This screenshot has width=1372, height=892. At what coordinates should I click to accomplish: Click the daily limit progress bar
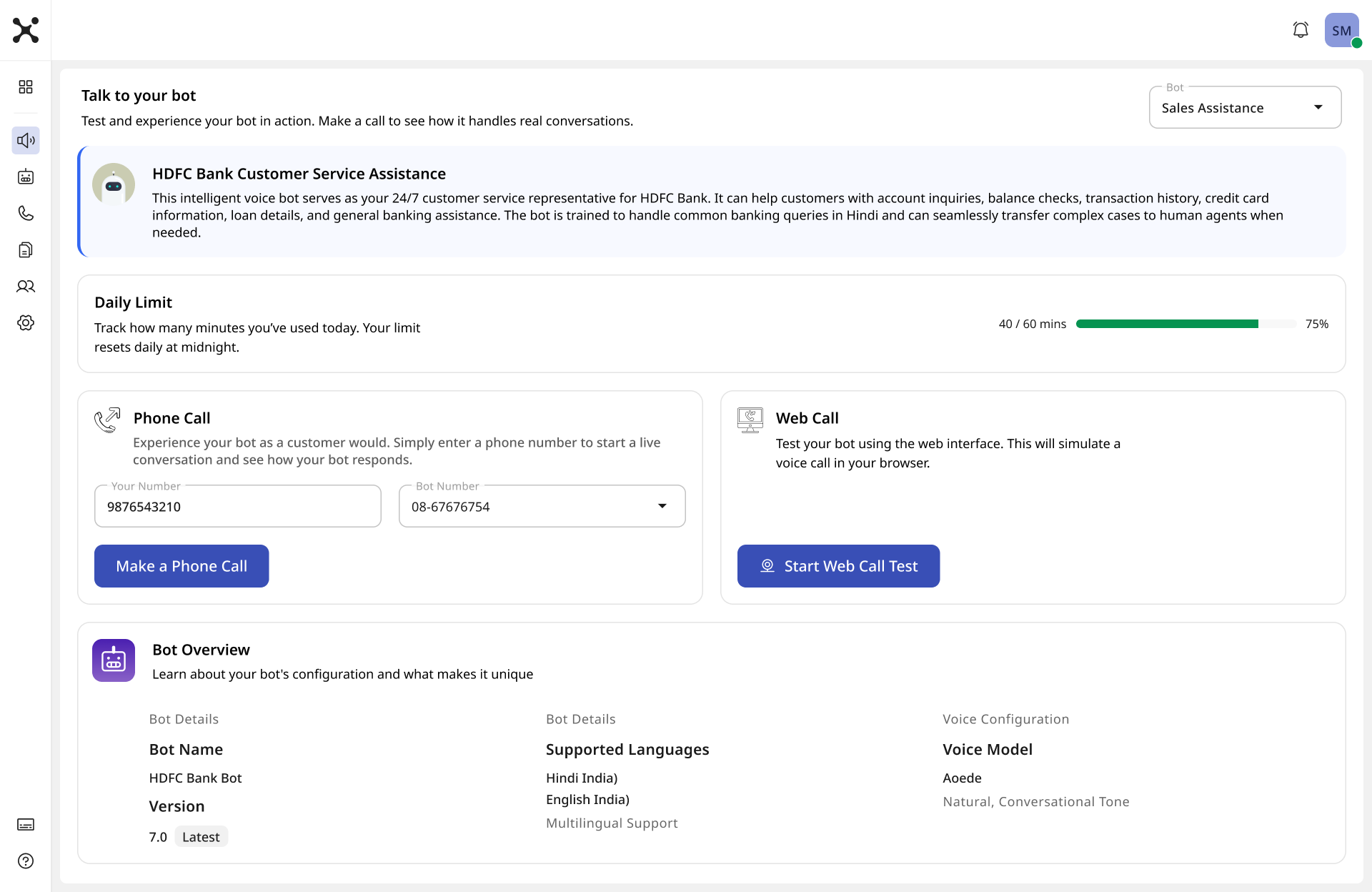pyautogui.click(x=1186, y=324)
